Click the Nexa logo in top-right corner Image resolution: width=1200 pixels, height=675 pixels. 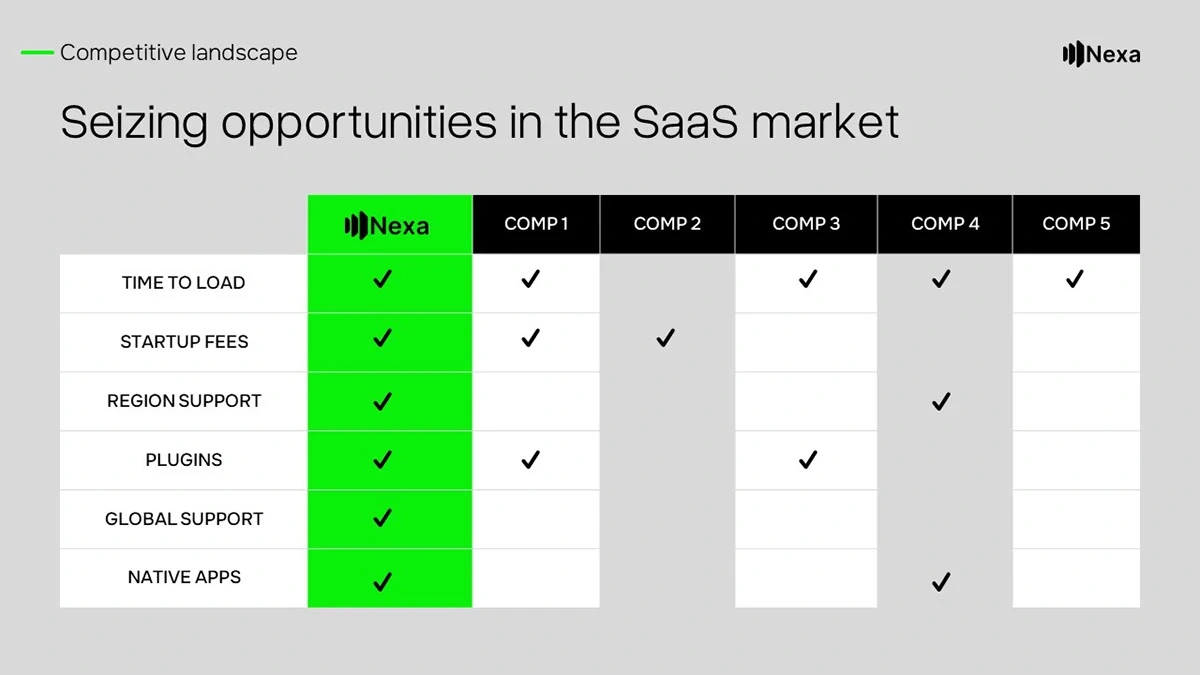[1101, 54]
